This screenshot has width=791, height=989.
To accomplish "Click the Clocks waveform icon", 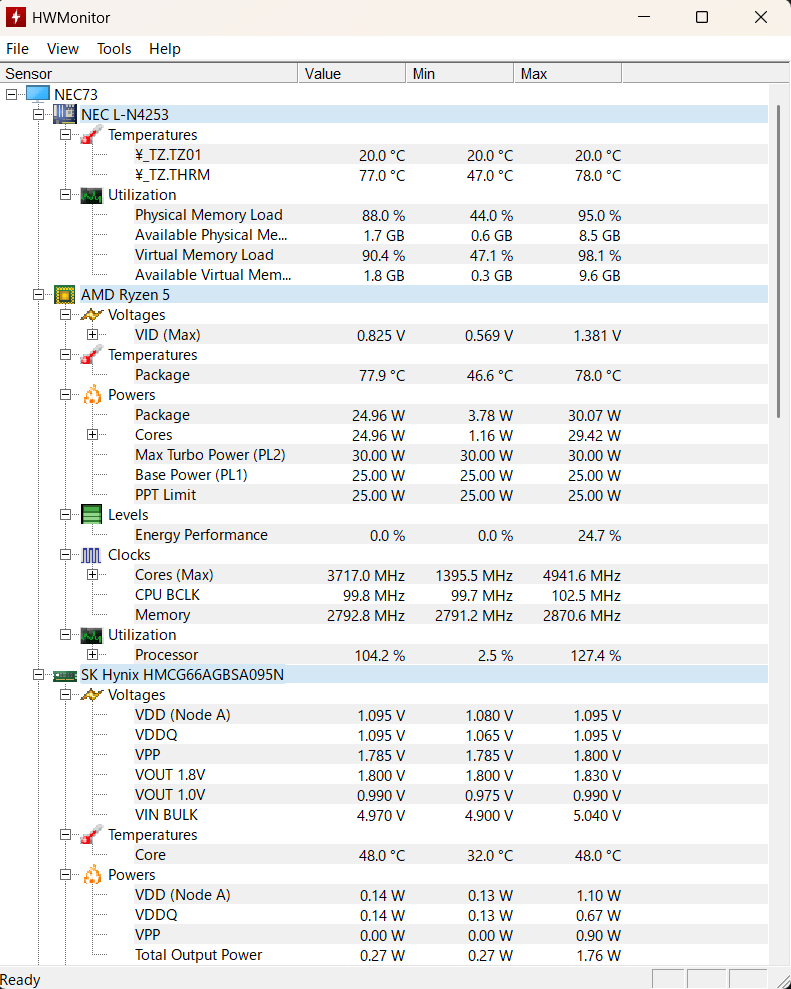I will coord(92,555).
